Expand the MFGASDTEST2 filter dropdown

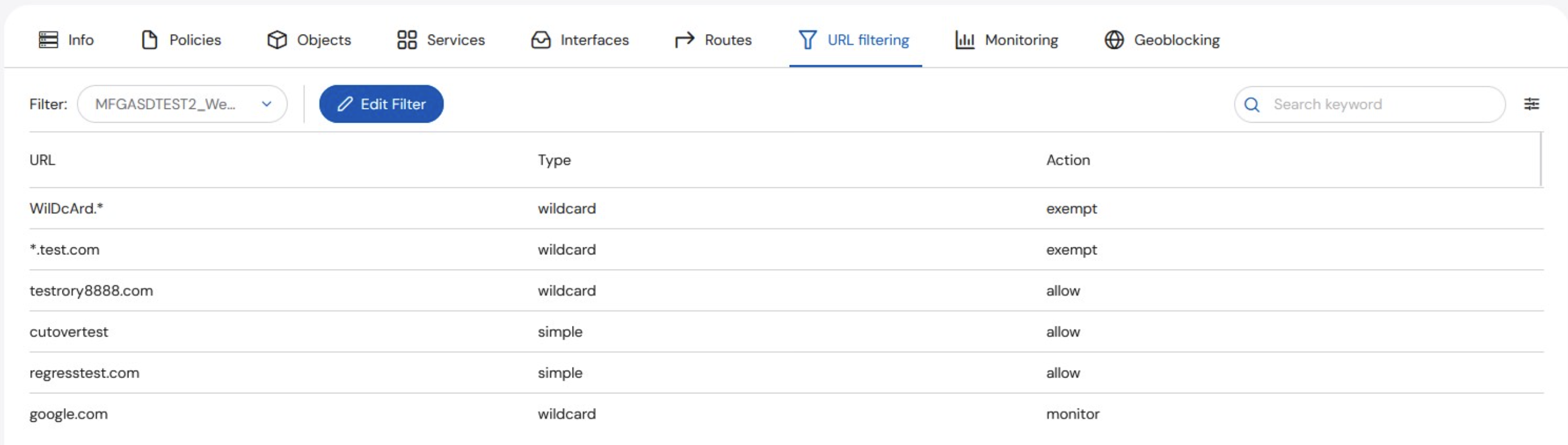click(x=182, y=104)
